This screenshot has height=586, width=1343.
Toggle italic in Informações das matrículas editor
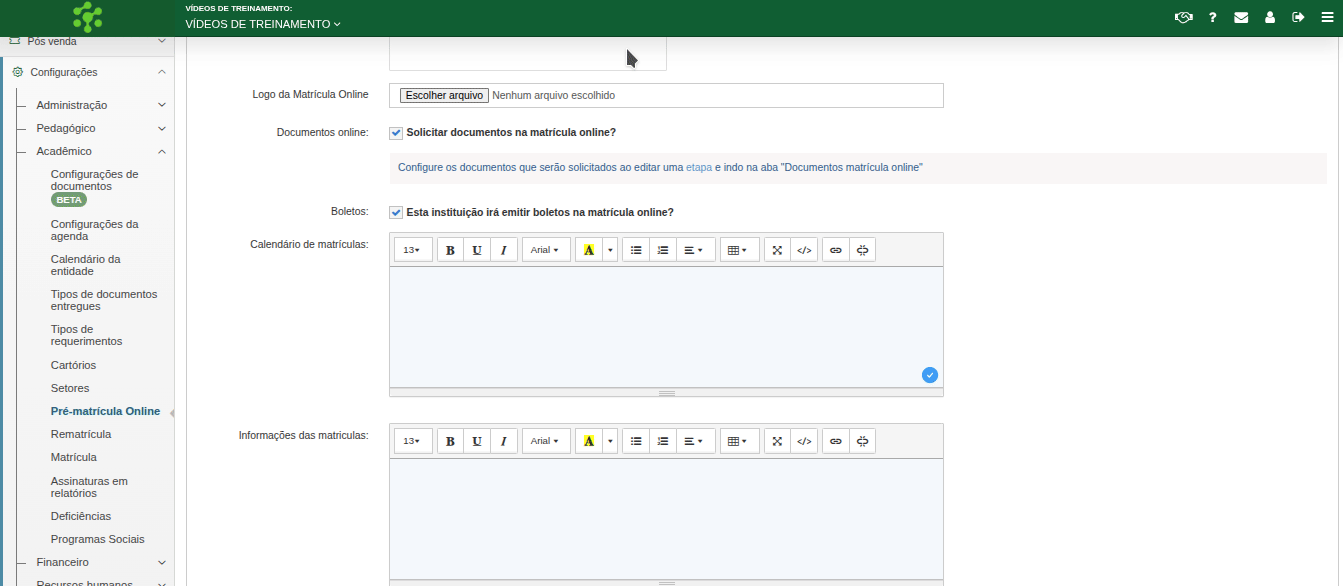(x=504, y=441)
